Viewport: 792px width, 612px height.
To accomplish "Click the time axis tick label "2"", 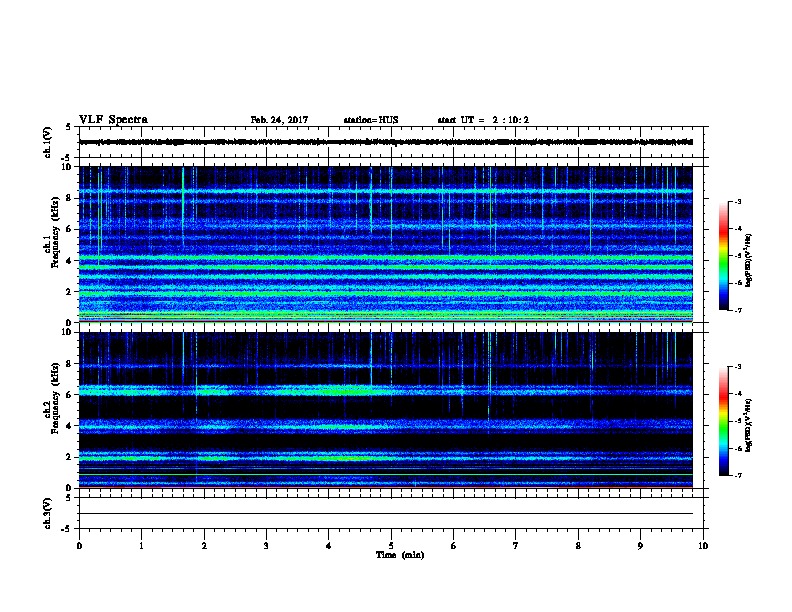I will [x=204, y=546].
